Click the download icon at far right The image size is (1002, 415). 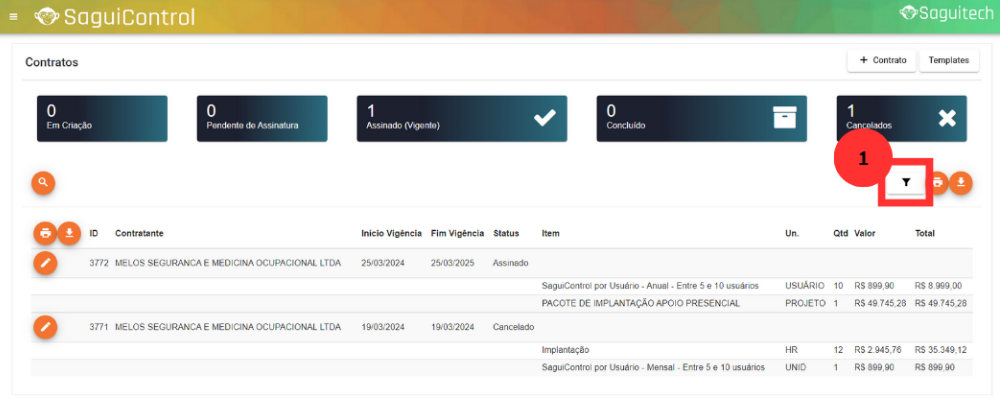coord(961,182)
